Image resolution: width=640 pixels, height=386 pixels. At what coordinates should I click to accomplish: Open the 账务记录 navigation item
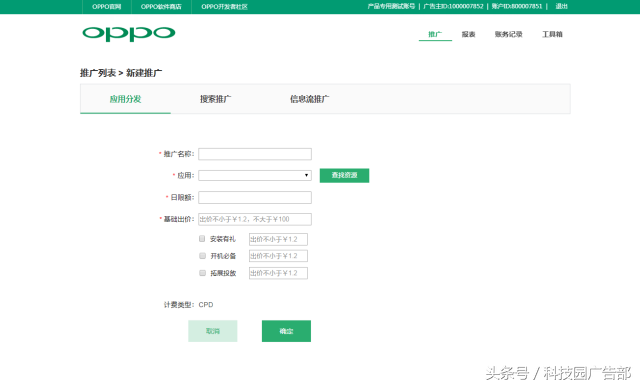(x=509, y=34)
